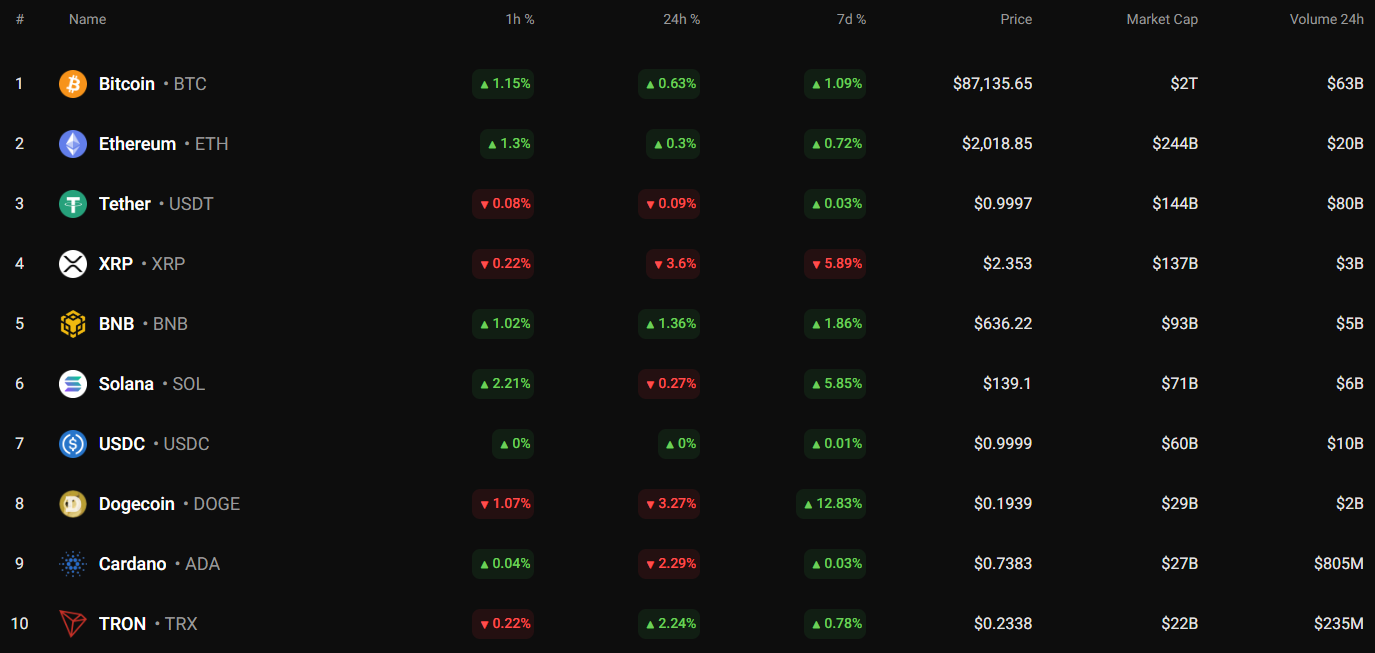Sort by the 1h % column header

pyautogui.click(x=519, y=19)
